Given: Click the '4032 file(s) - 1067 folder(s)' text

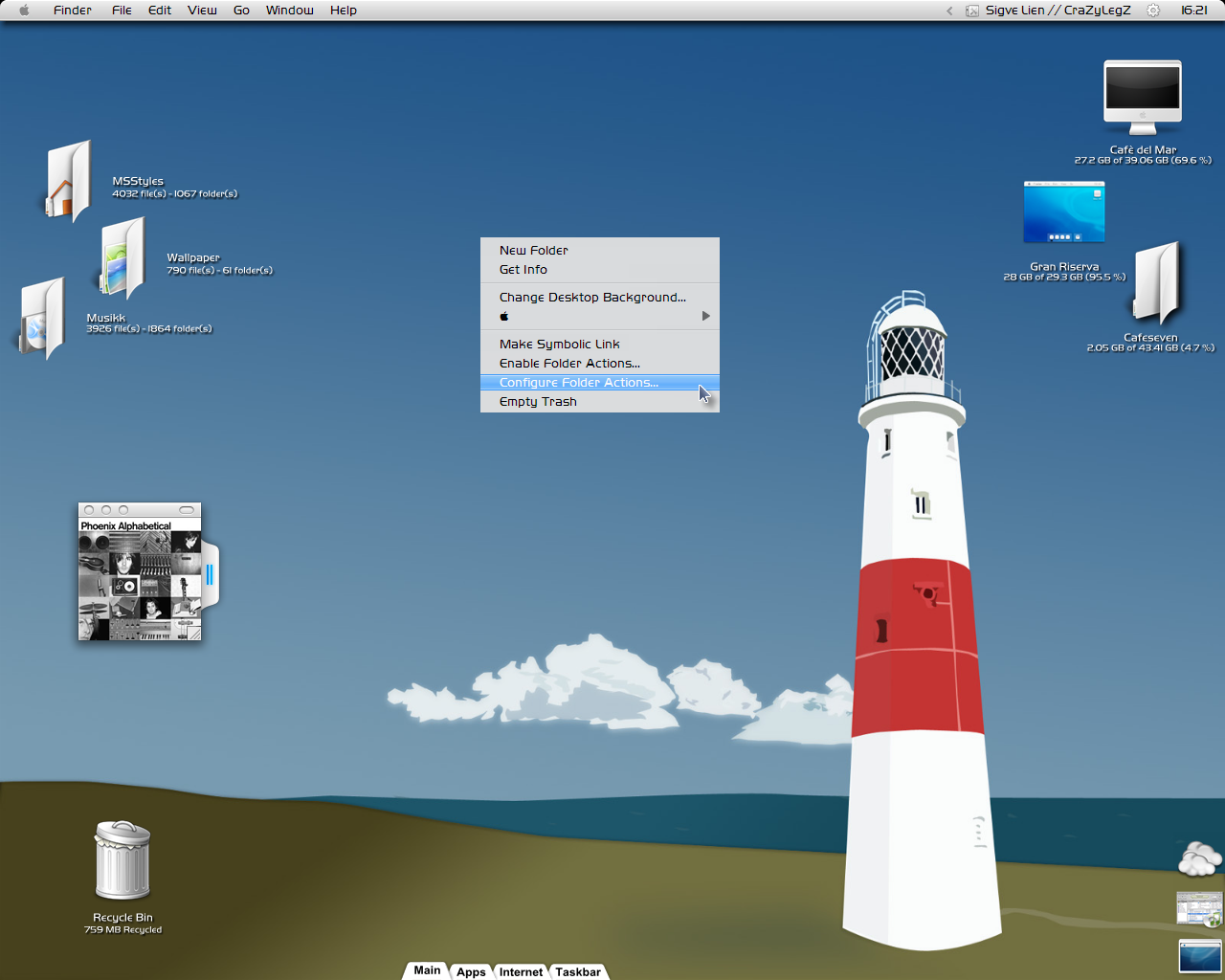Looking at the screenshot, I should click(175, 194).
